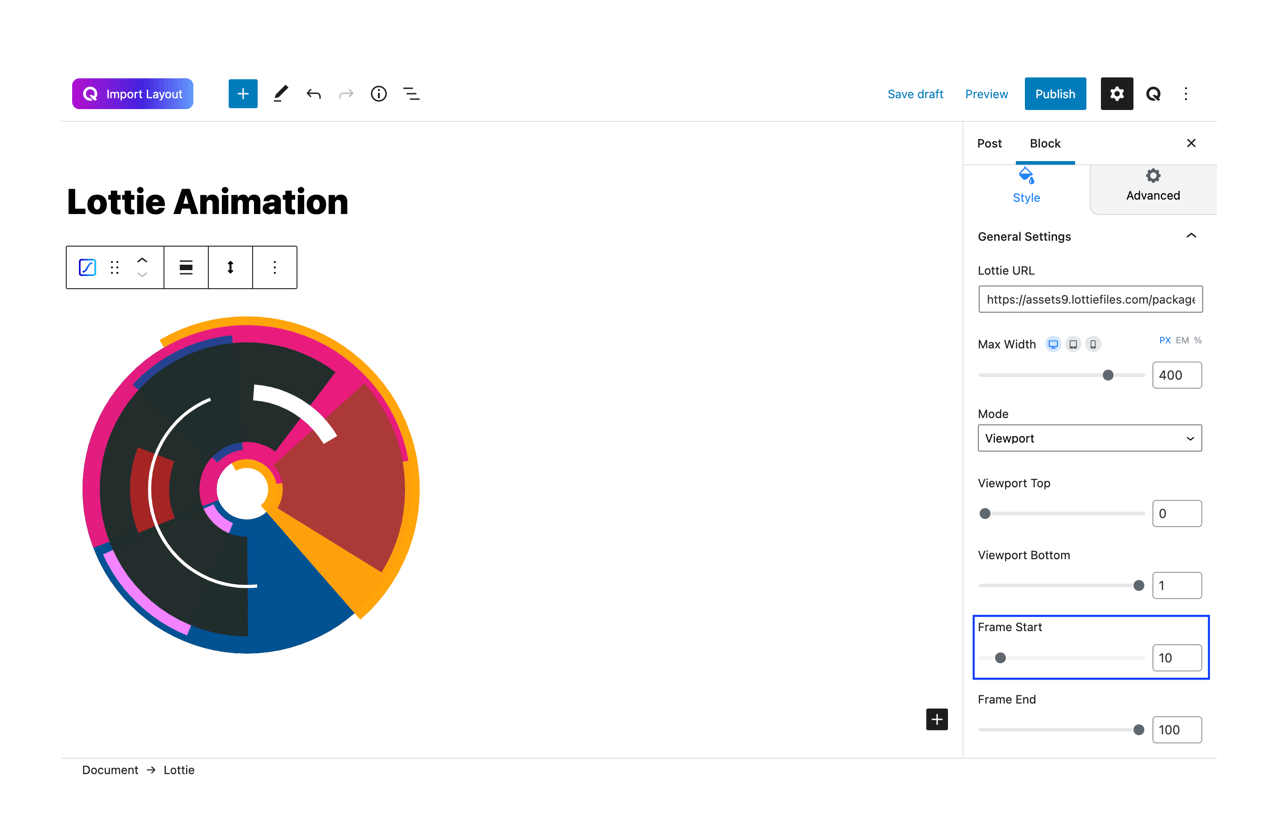The width and height of the screenshot is (1280, 836).
Task: Click the Viewport Bottom value field
Action: click(1177, 585)
